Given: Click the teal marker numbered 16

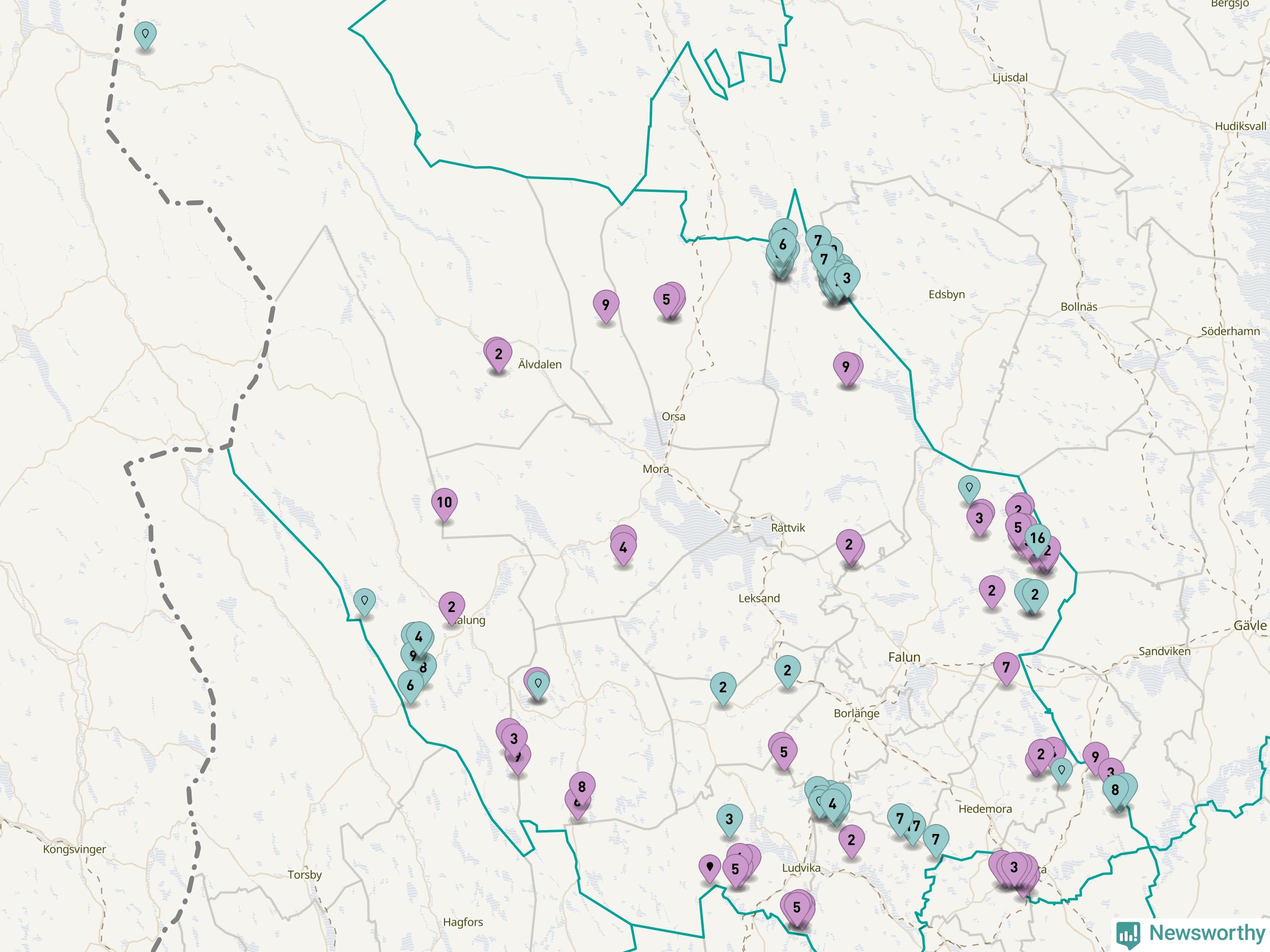Looking at the screenshot, I should [1037, 540].
